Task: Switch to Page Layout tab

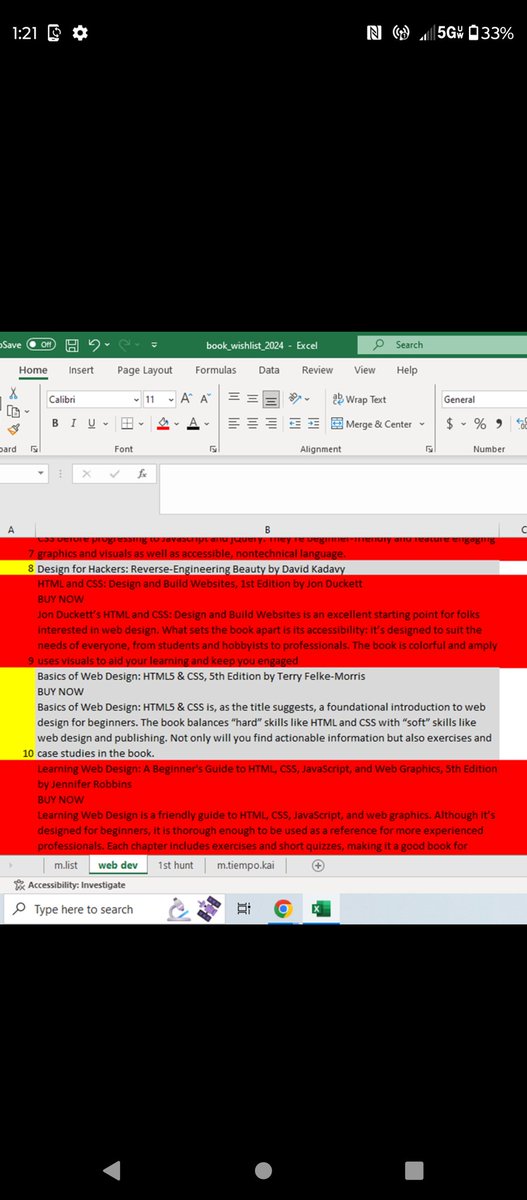Action: tap(145, 370)
